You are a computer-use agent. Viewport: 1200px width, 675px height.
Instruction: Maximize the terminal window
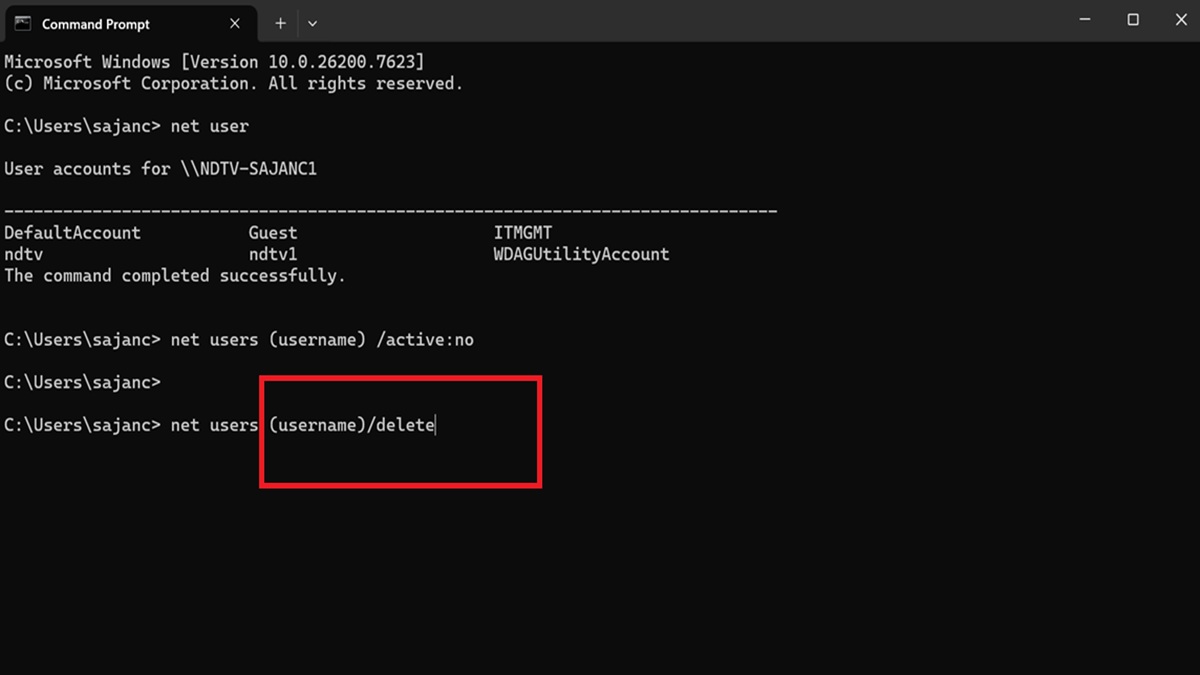point(1133,20)
